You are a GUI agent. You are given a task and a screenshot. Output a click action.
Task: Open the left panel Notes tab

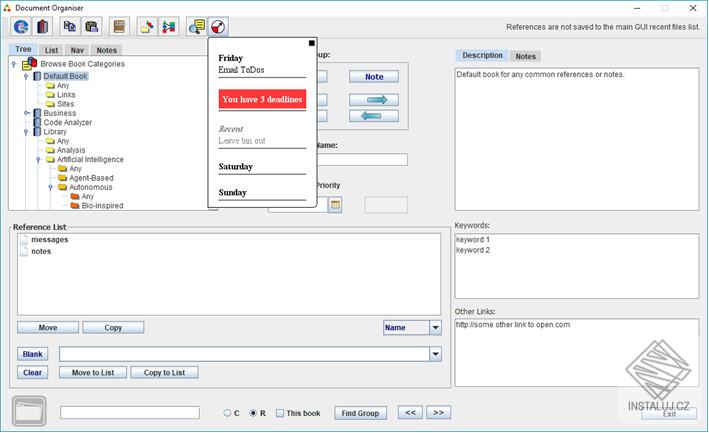tap(106, 50)
